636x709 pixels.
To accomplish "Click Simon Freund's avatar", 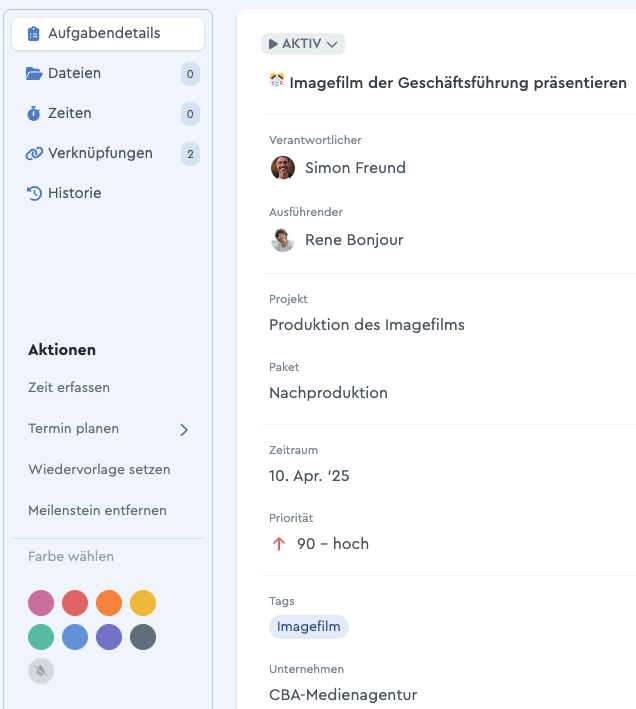I will coord(283,168).
